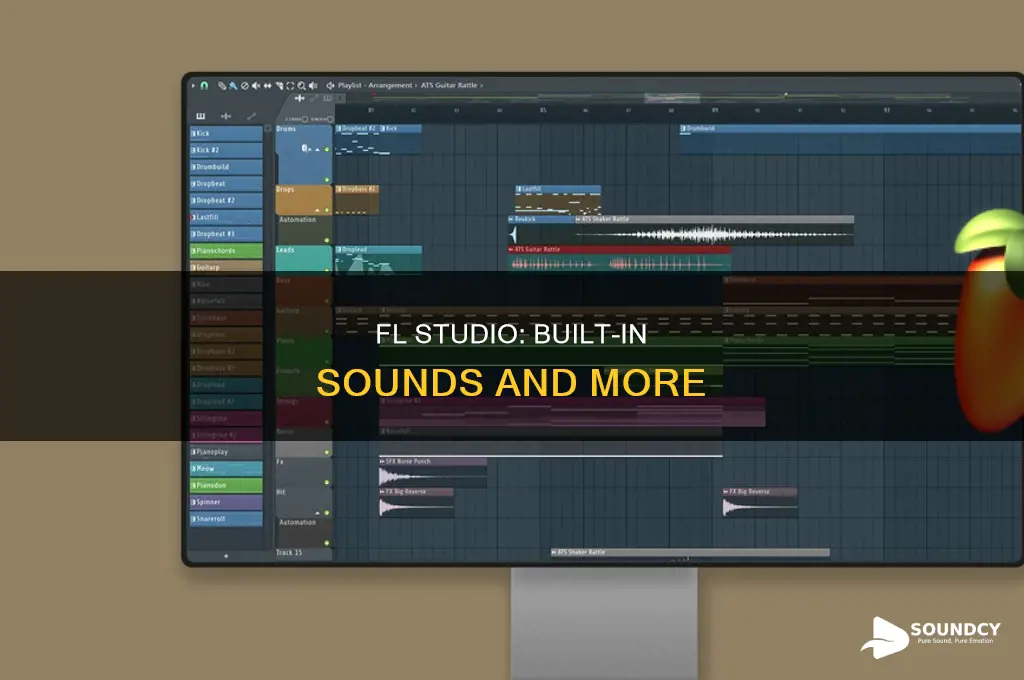The width and height of the screenshot is (1024, 680).
Task: Add a new pattern with plus button
Action: pos(226,556)
